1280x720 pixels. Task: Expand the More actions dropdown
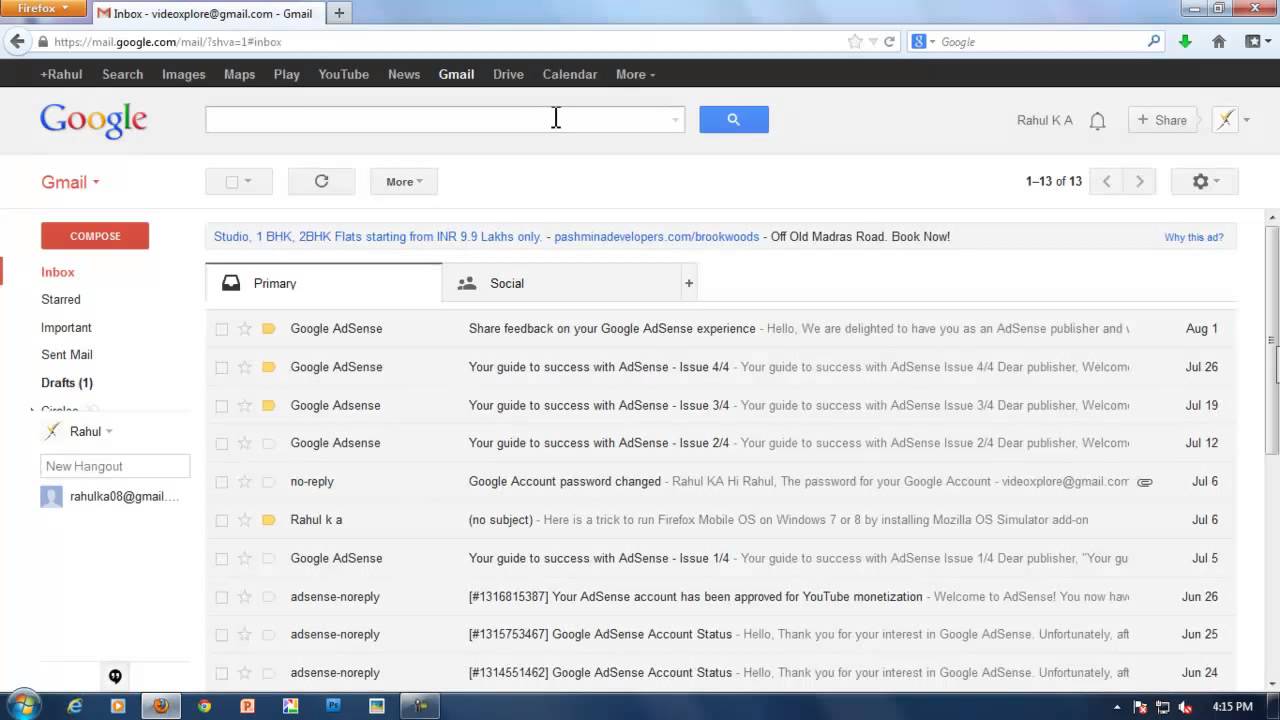404,181
